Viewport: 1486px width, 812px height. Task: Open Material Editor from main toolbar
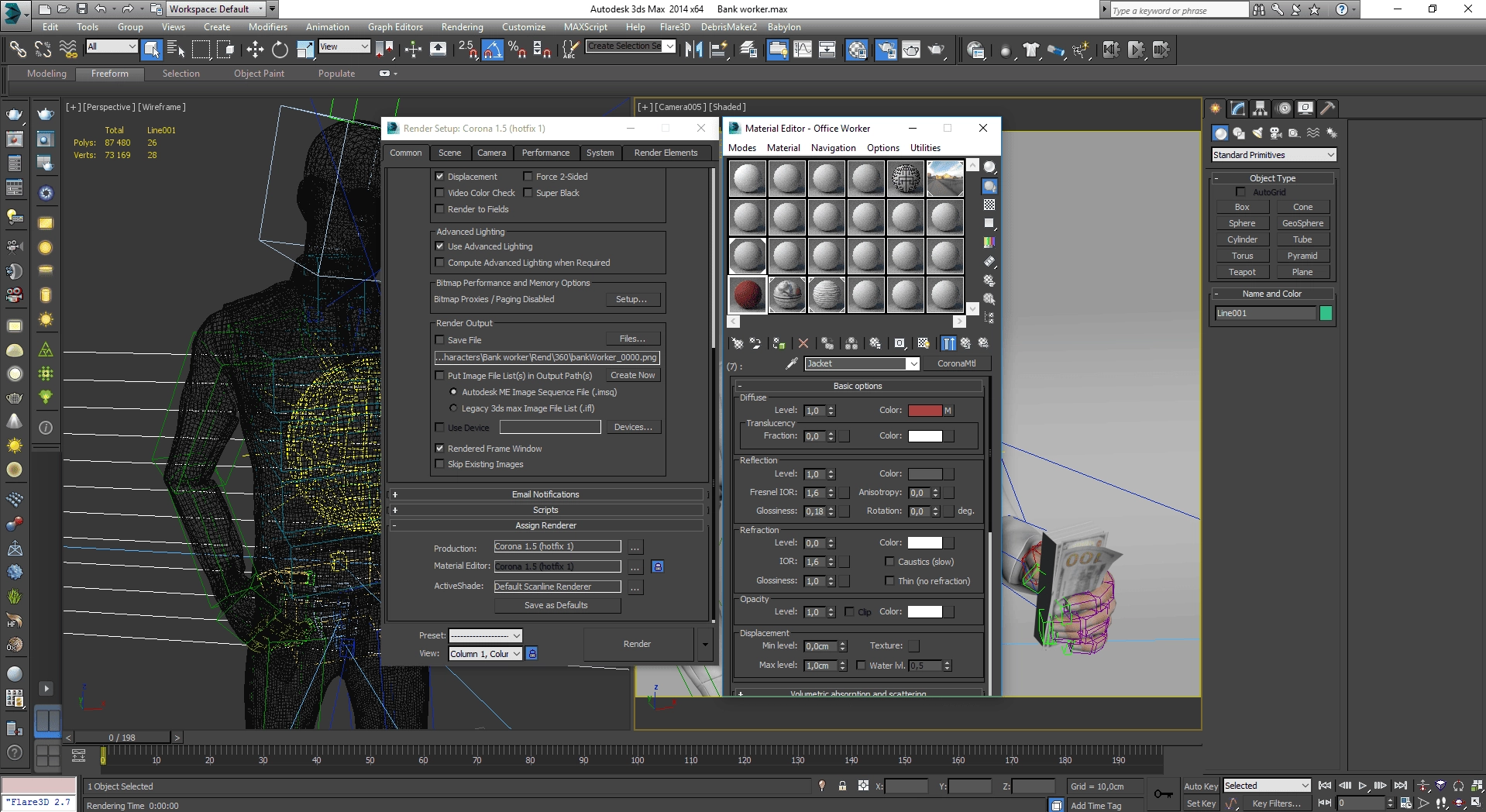coord(857,50)
